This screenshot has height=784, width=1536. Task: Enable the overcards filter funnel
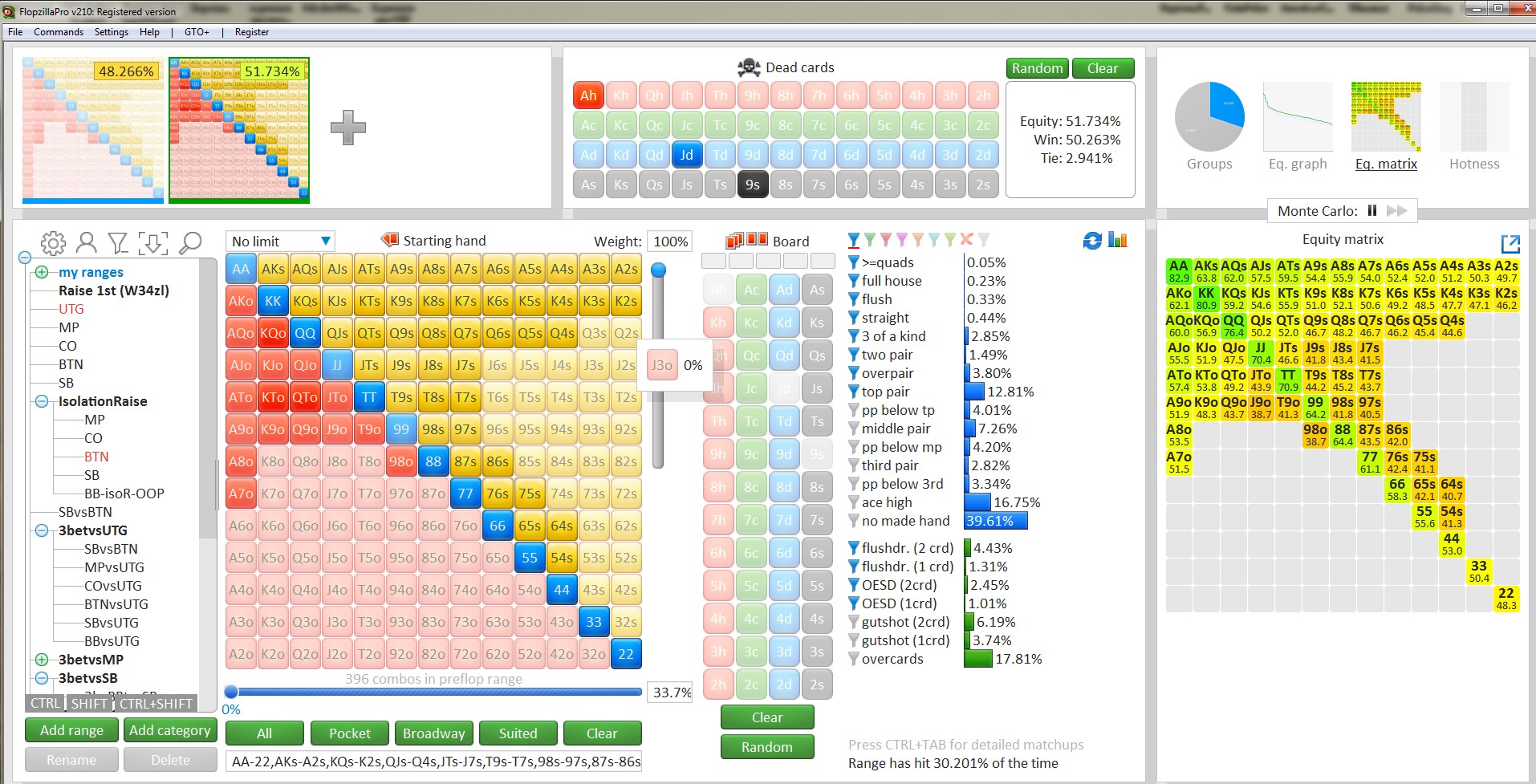pyautogui.click(x=854, y=659)
